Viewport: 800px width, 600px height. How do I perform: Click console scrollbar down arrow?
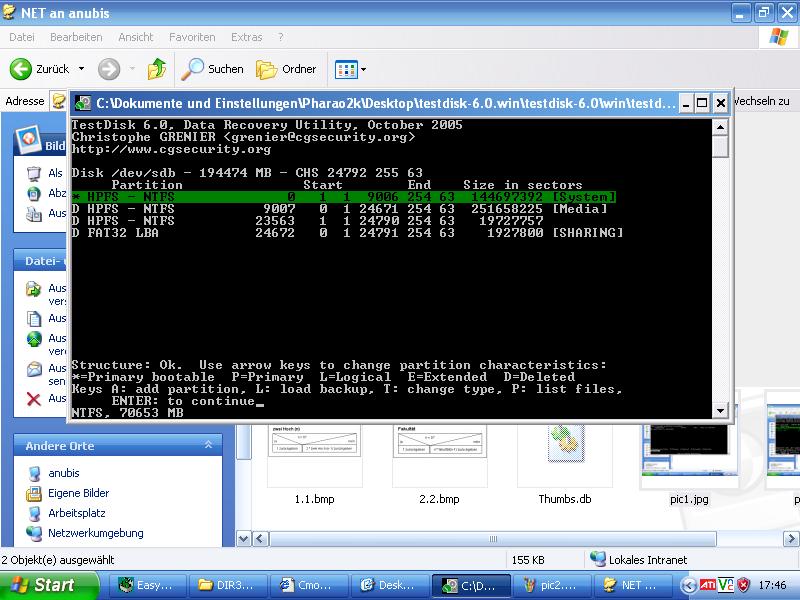(720, 410)
